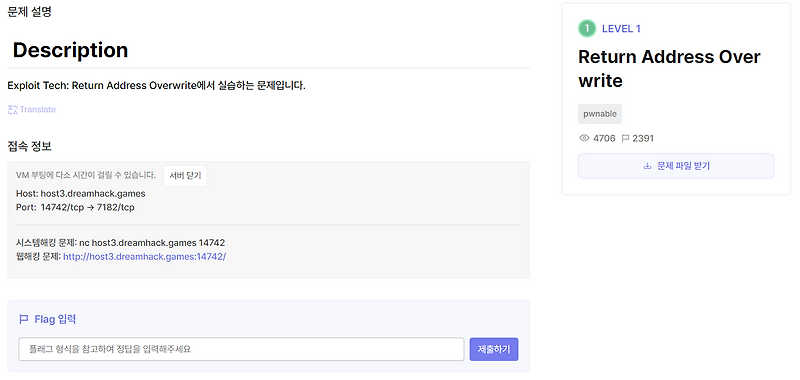Click the download icon in the problem file button
Screen dimensions: 800x380
647,166
